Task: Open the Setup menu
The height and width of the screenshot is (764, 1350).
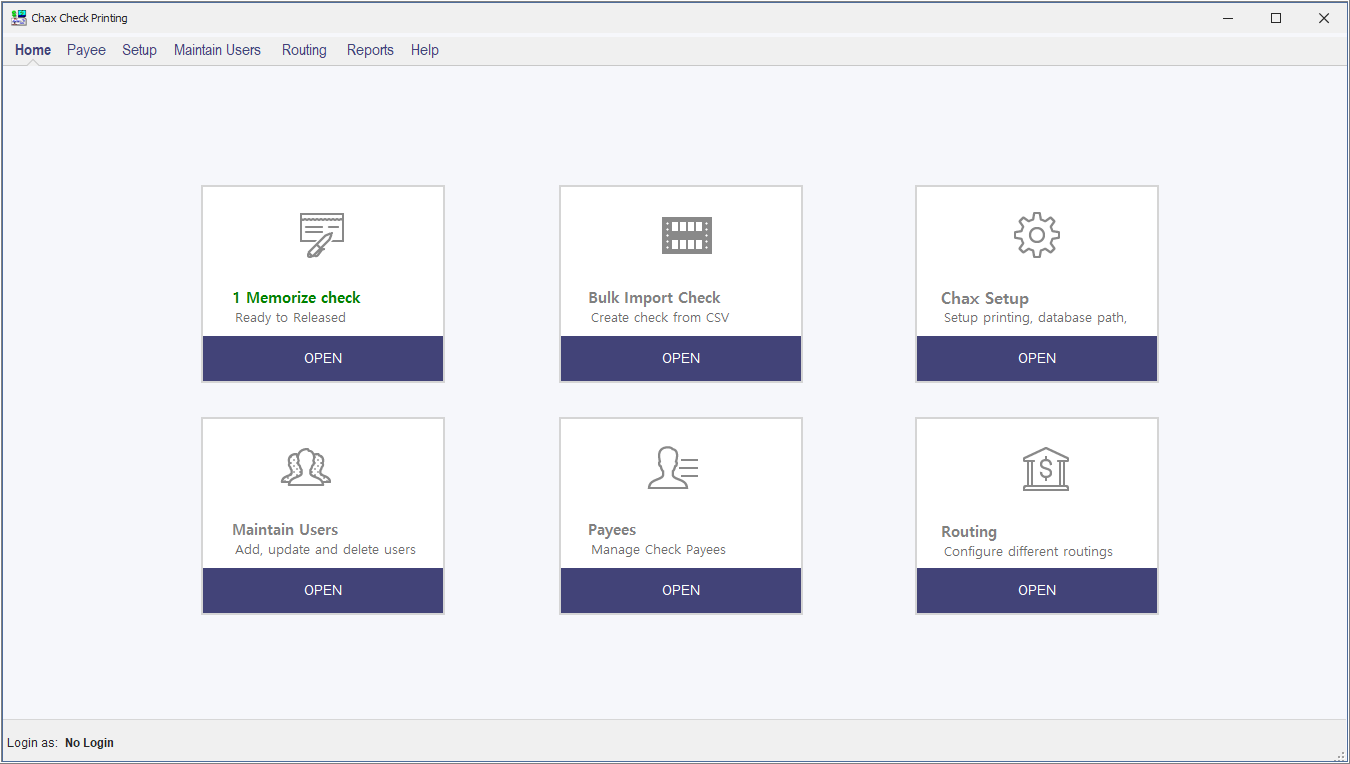Action: click(x=139, y=50)
